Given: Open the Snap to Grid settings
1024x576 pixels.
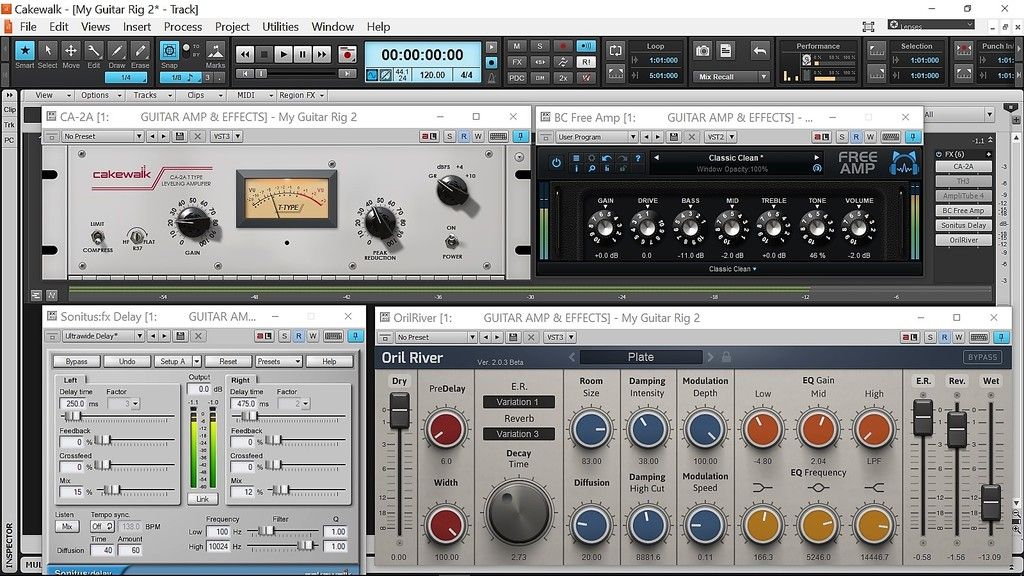Looking at the screenshot, I should 168,50.
